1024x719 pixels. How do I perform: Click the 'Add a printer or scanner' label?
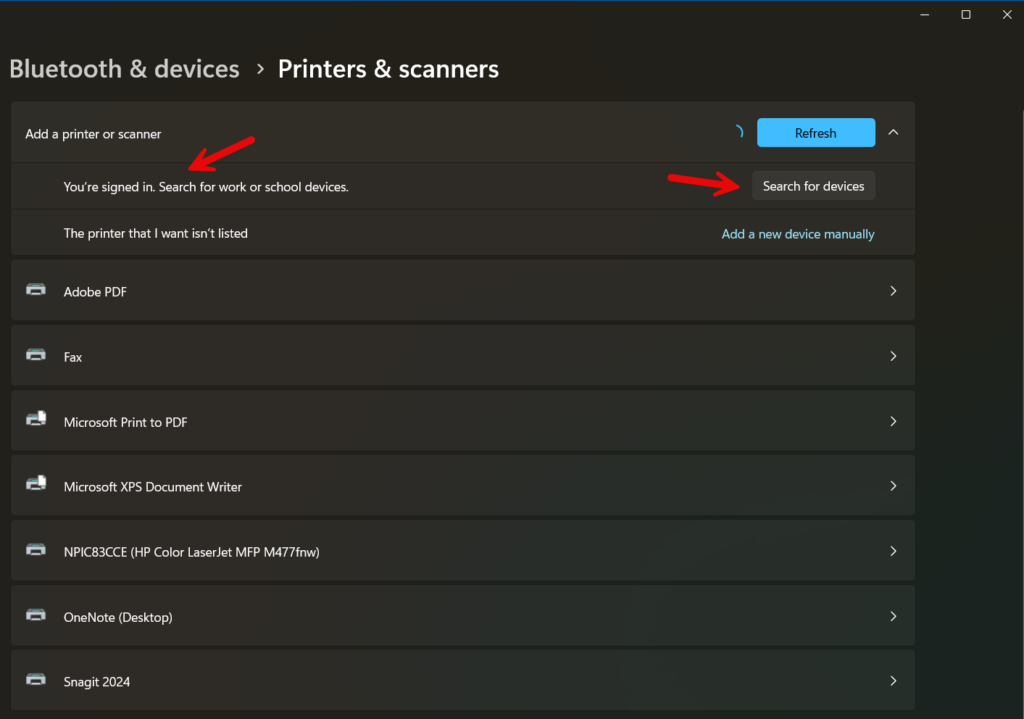click(93, 134)
